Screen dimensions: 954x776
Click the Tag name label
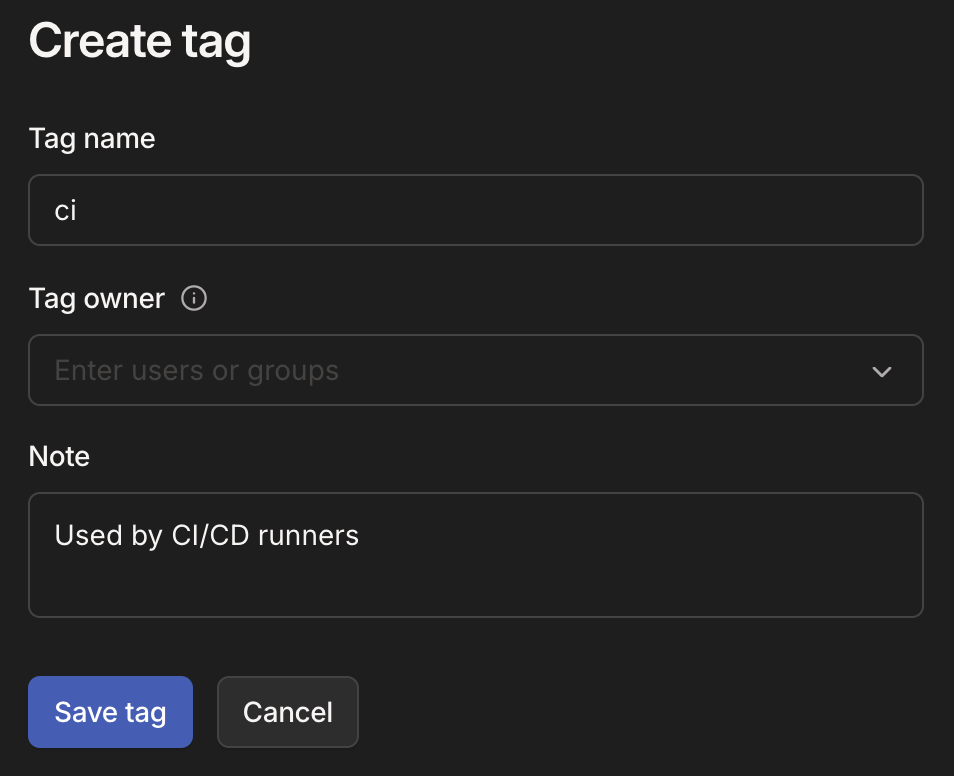(x=91, y=138)
